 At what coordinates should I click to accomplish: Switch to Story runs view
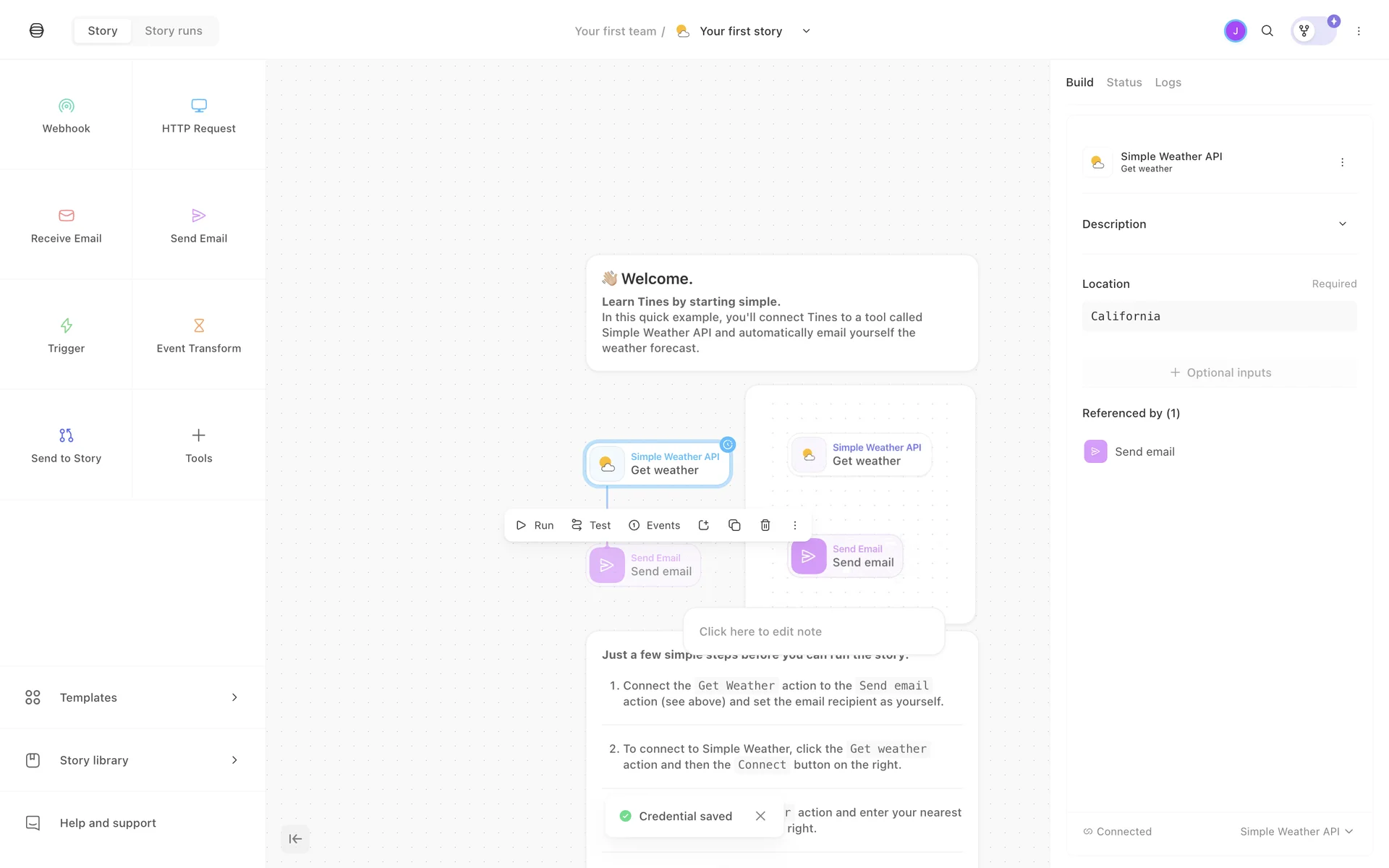(174, 31)
